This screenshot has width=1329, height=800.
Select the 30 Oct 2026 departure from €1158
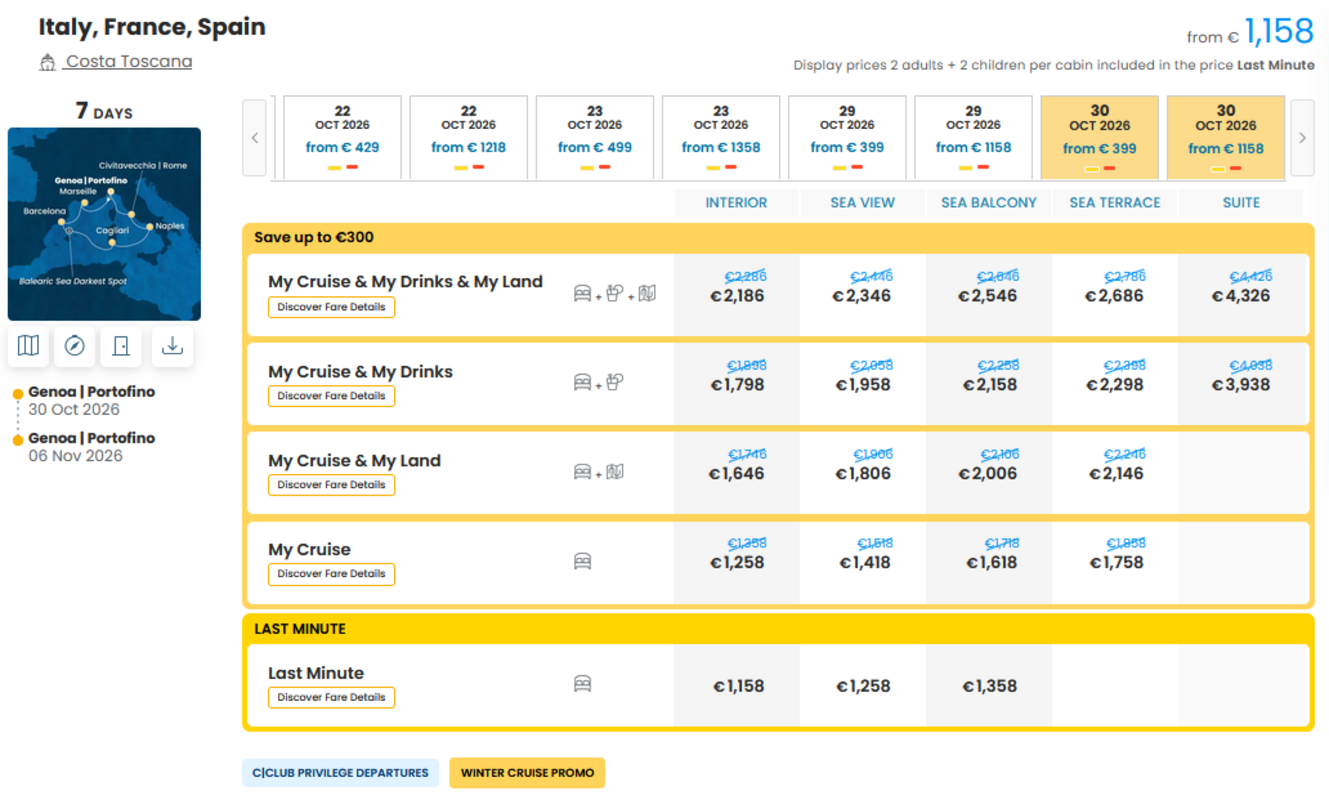point(1226,138)
